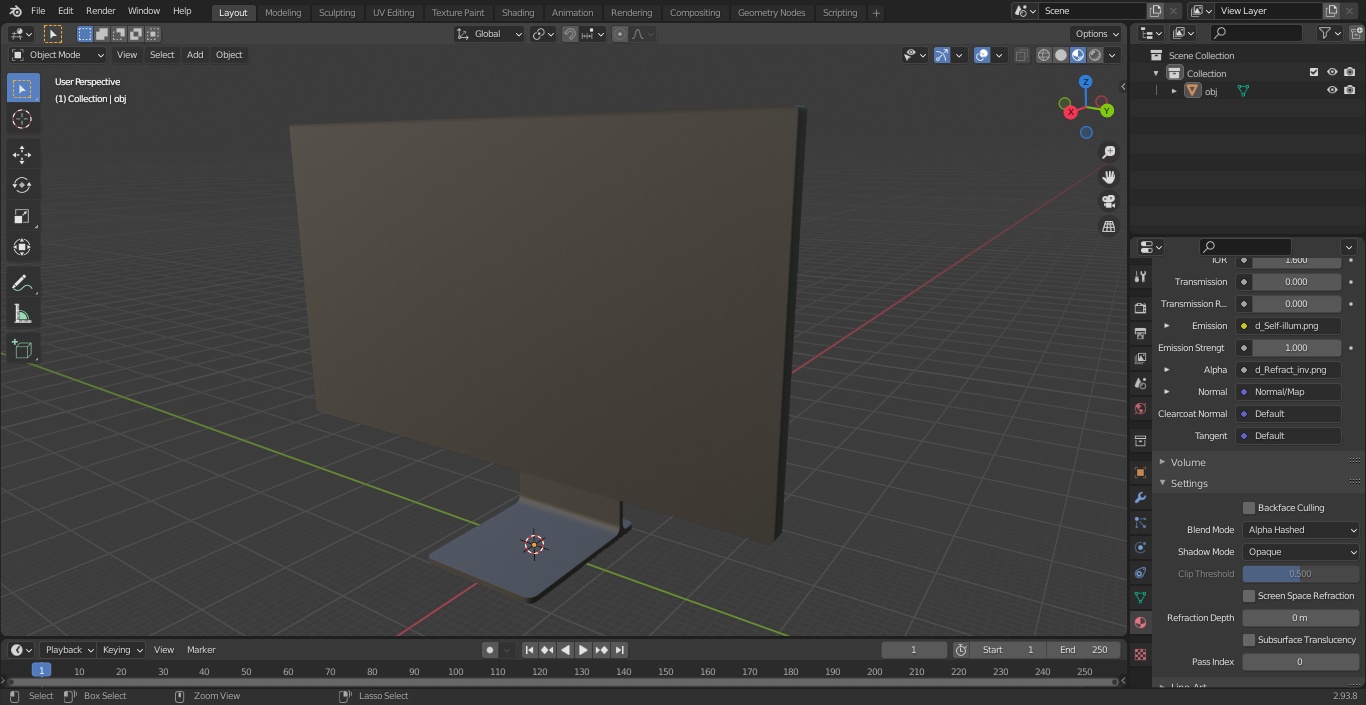
Task: Adjust the Emission Strength value slider
Action: (x=1296, y=348)
